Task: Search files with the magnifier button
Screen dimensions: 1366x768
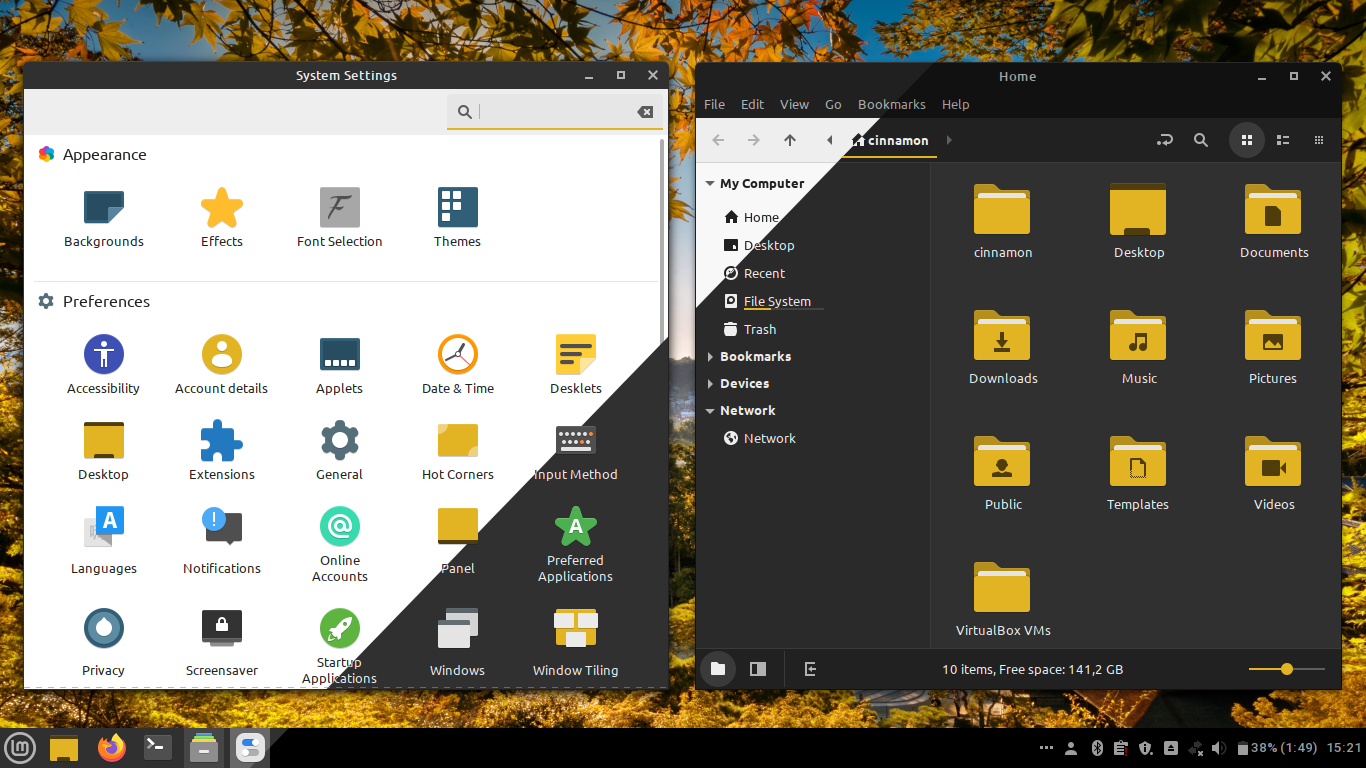Action: tap(1201, 141)
